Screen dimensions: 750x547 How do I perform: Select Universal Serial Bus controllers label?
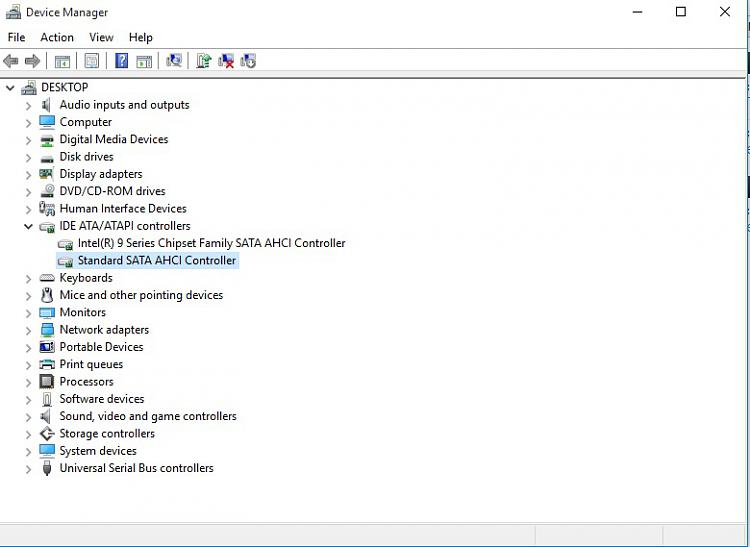point(137,468)
